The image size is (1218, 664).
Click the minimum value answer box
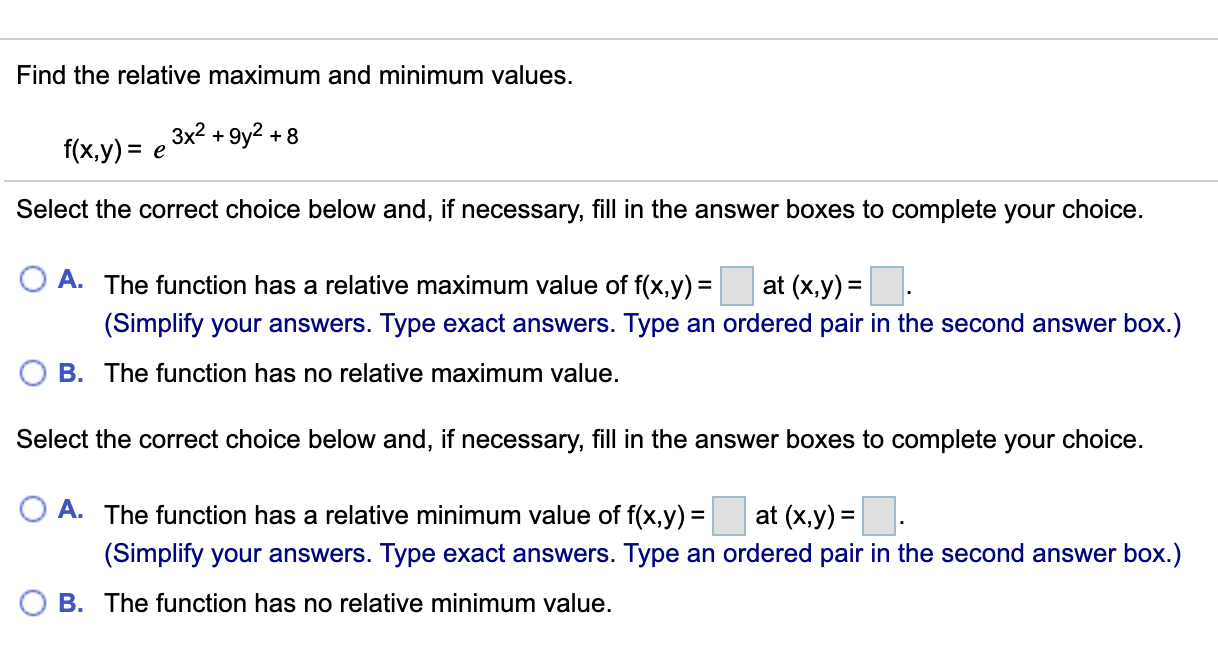[x=730, y=517]
